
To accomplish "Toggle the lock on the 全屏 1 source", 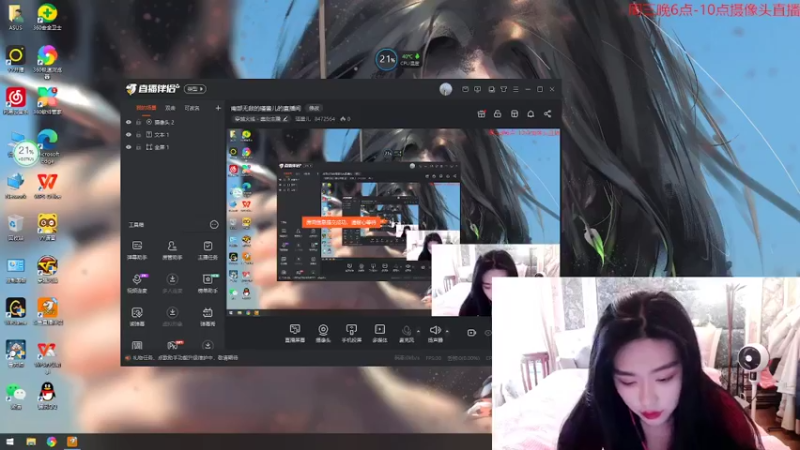I will (138, 147).
